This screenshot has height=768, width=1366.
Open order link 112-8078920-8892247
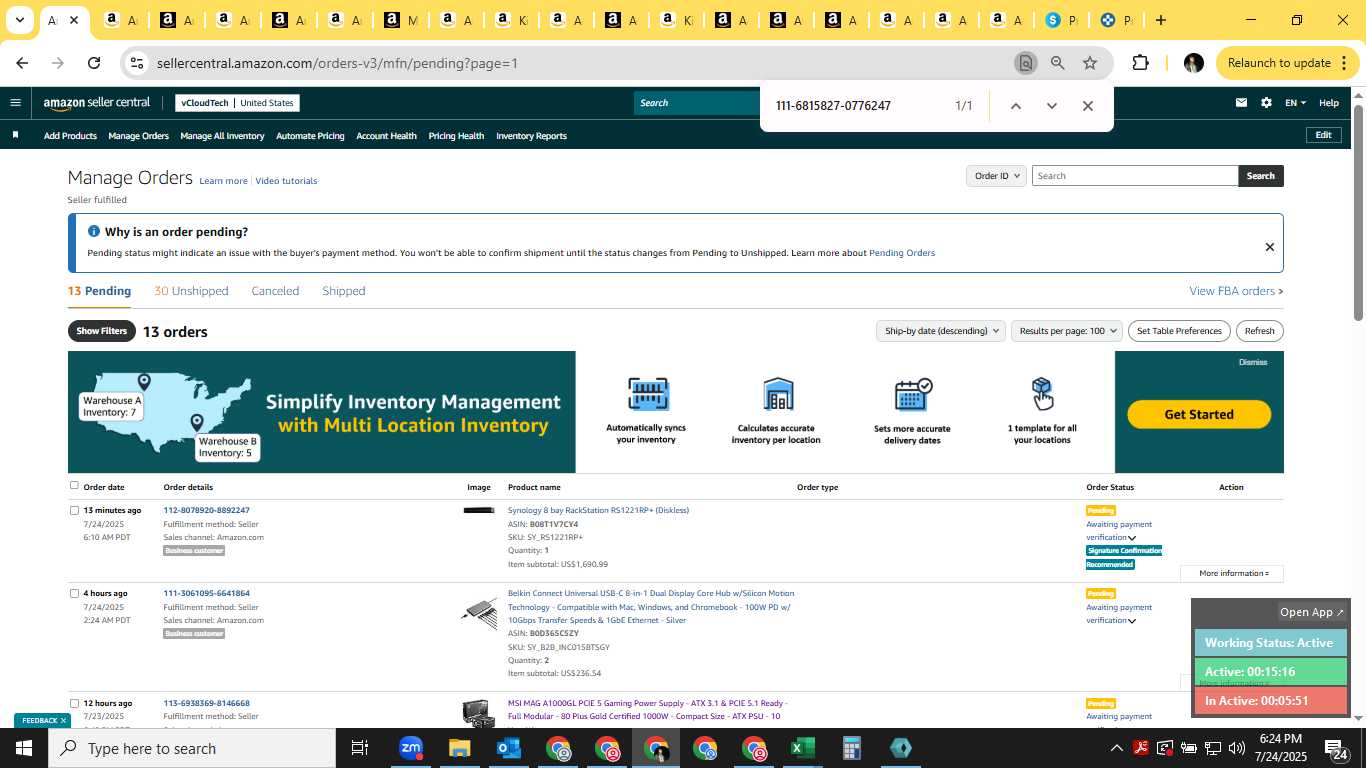[206, 510]
